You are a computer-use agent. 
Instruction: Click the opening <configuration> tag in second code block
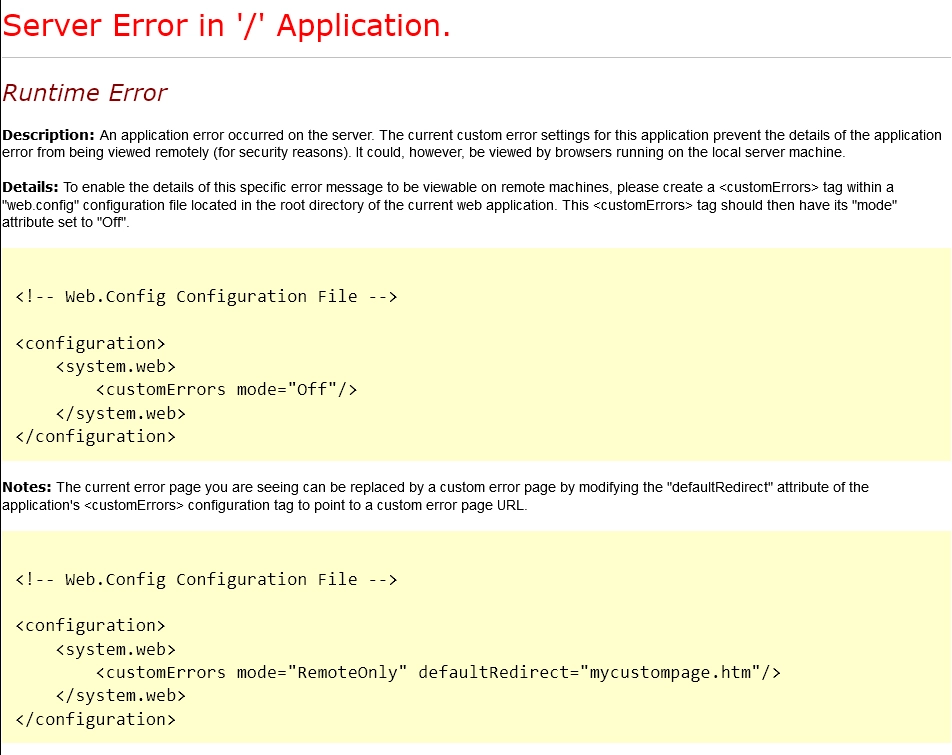pos(90,626)
